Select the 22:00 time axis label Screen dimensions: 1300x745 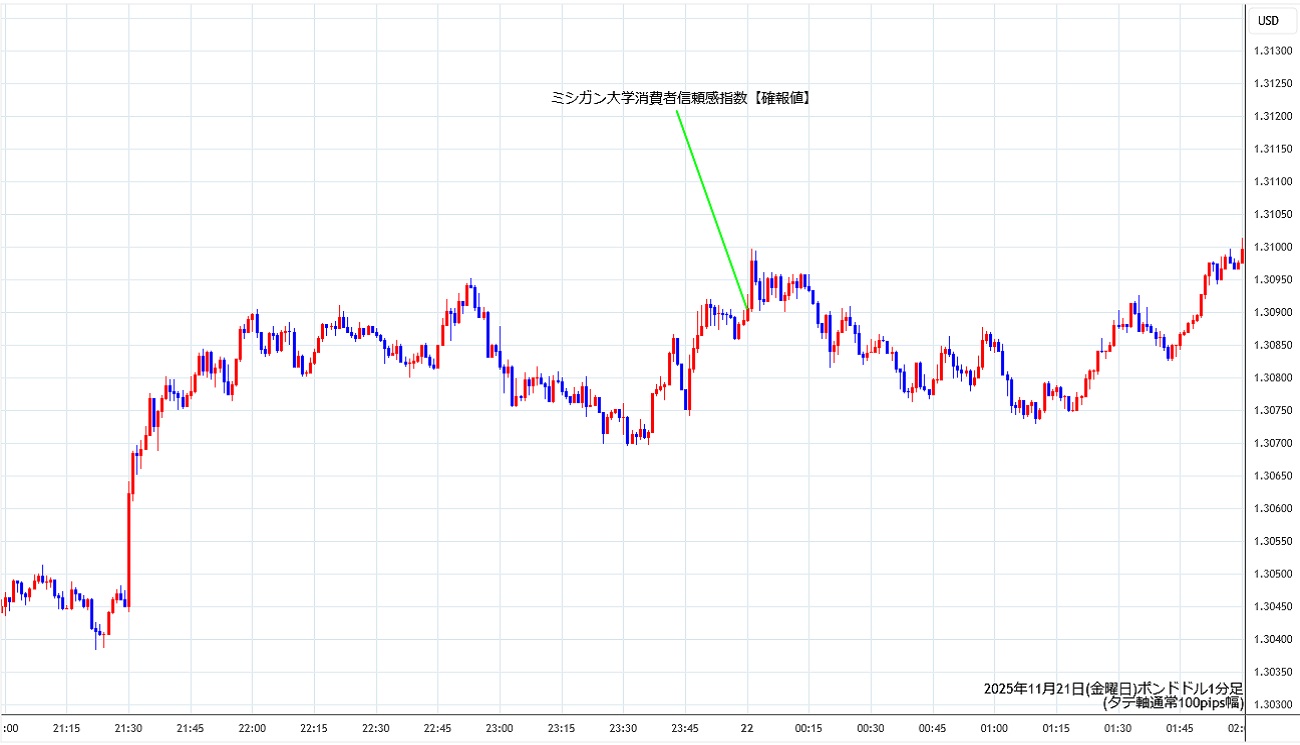pyautogui.click(x=252, y=729)
